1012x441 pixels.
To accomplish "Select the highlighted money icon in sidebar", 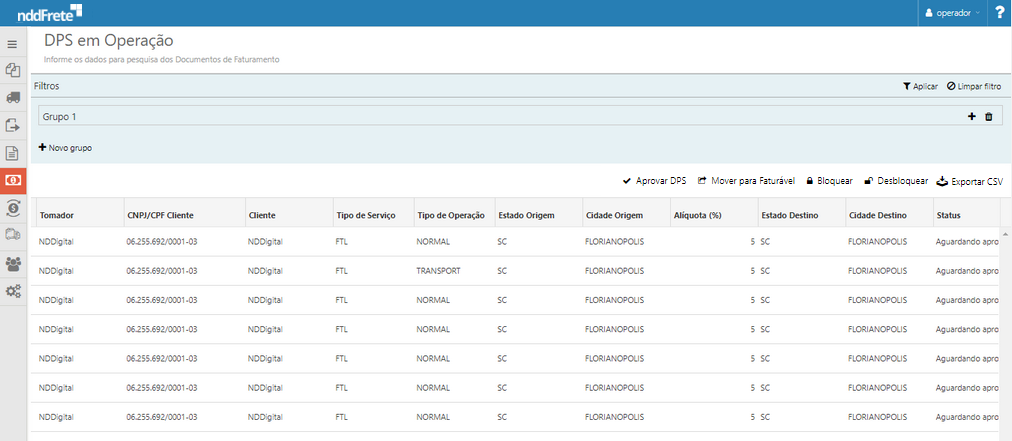I will click(13, 180).
